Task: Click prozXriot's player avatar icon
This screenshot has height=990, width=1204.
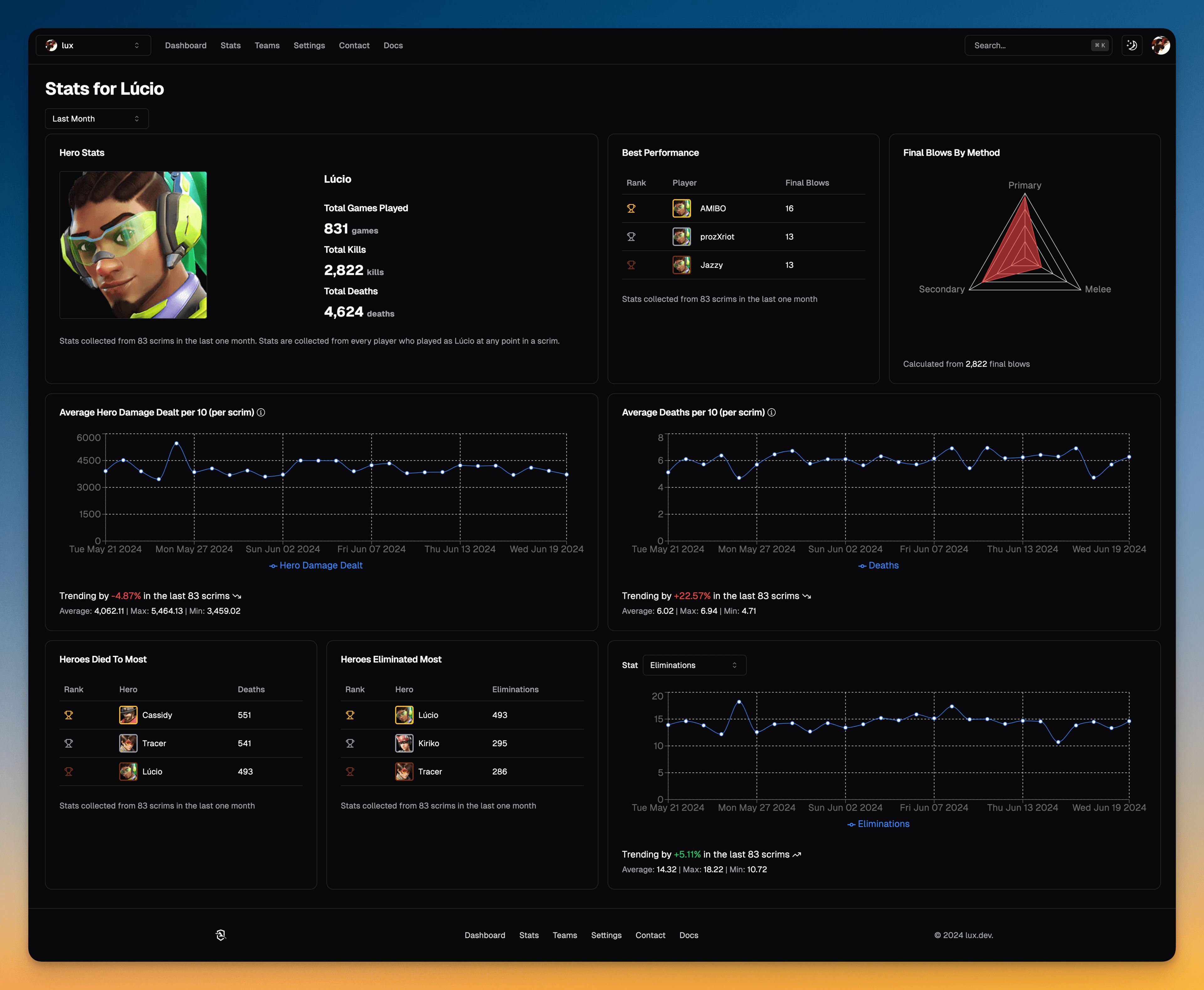Action: [681, 237]
